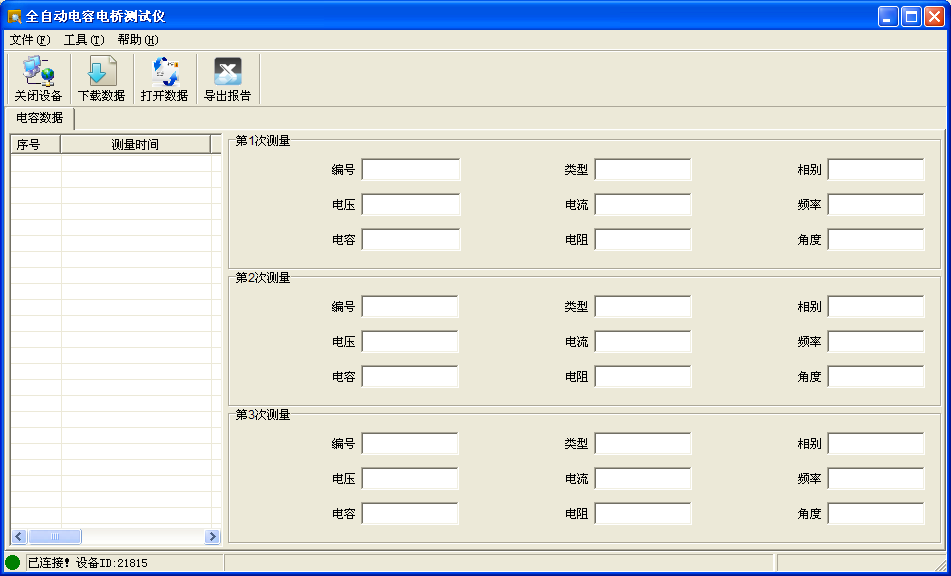Focus the 编号 field in 第2次测量
The image size is (951, 576).
(x=410, y=307)
